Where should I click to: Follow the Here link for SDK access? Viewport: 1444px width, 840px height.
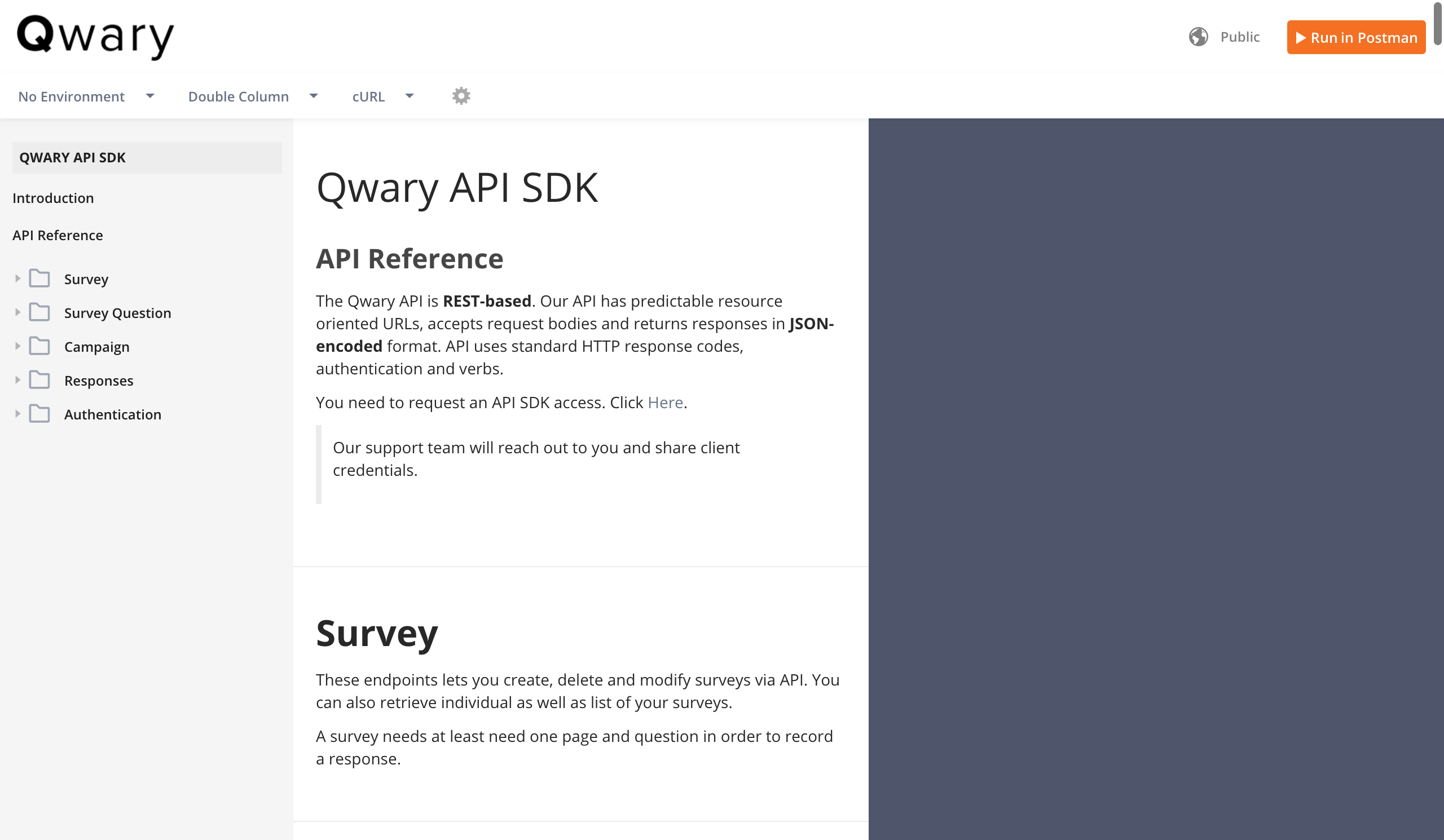click(x=665, y=403)
